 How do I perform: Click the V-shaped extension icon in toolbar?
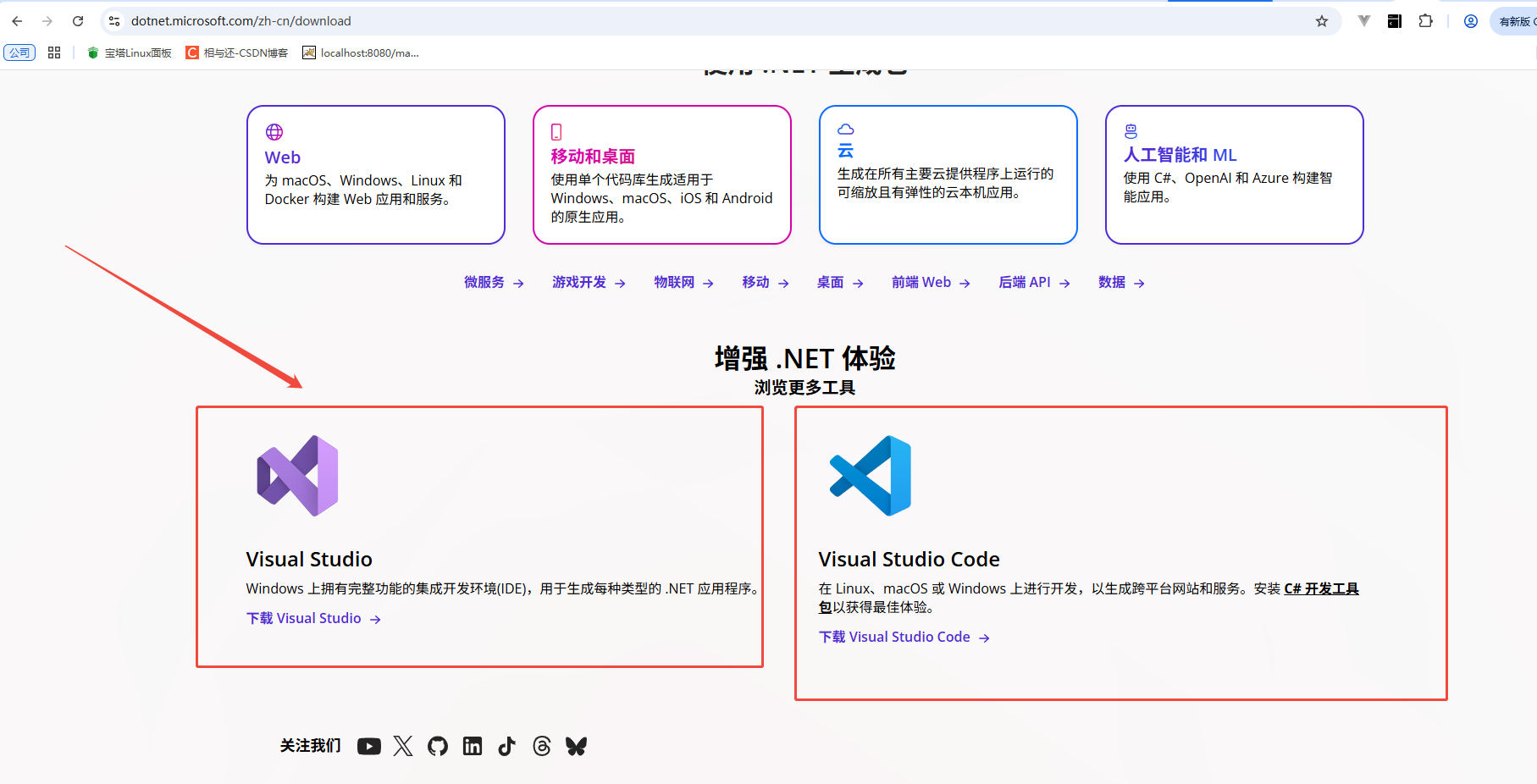(x=1363, y=21)
